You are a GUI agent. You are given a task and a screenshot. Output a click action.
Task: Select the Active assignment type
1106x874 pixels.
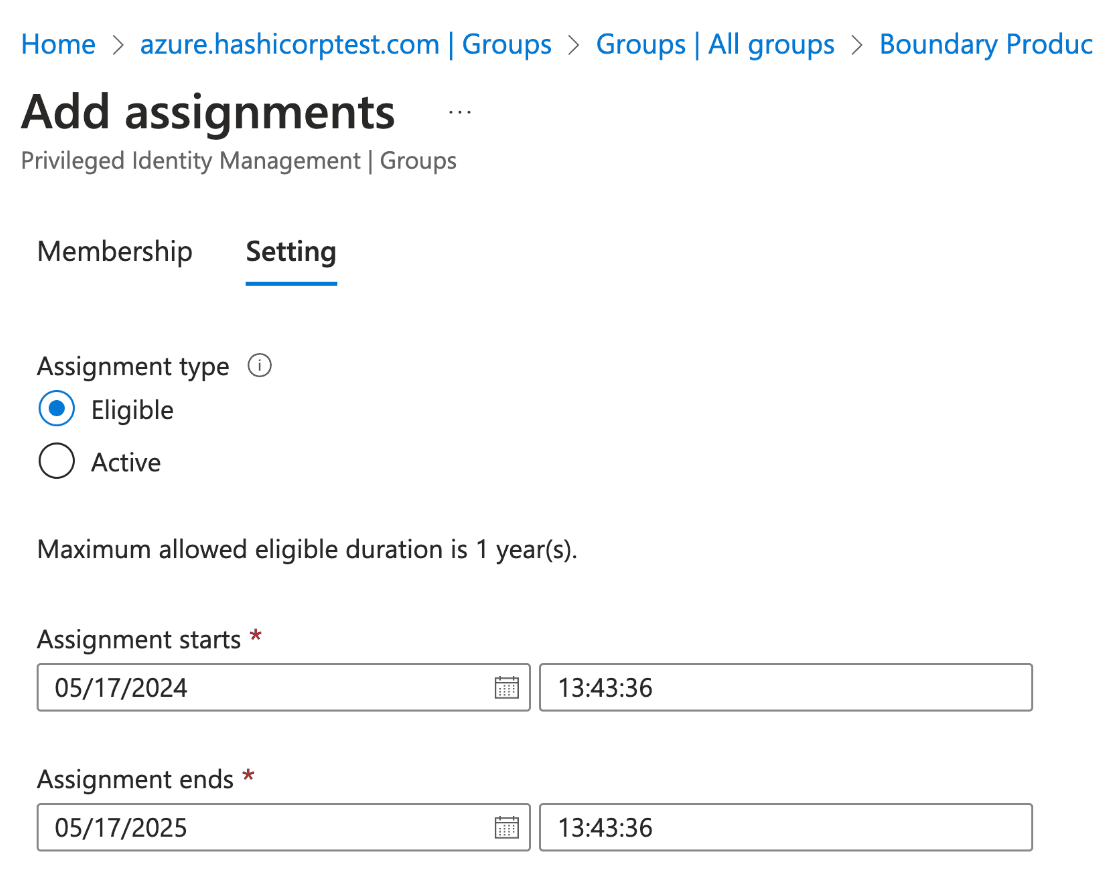click(x=56, y=461)
